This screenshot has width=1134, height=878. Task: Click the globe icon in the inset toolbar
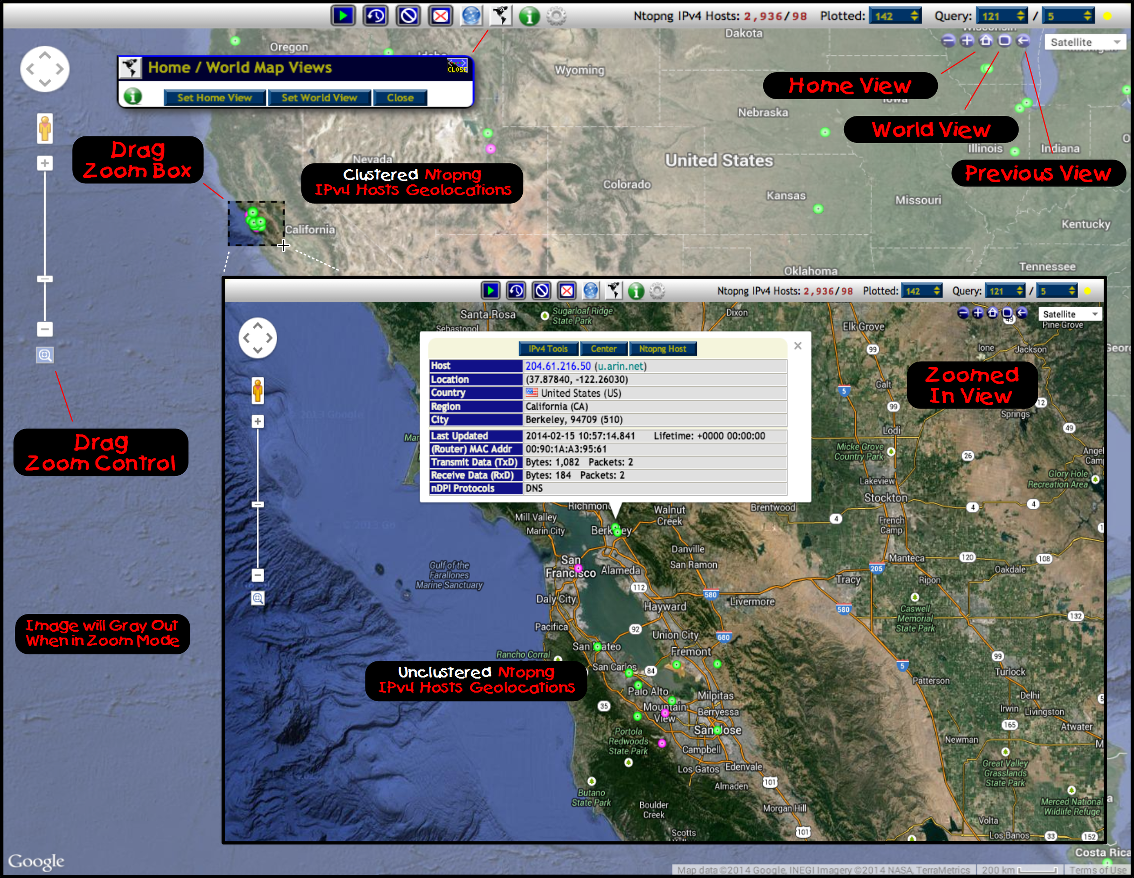(x=591, y=291)
